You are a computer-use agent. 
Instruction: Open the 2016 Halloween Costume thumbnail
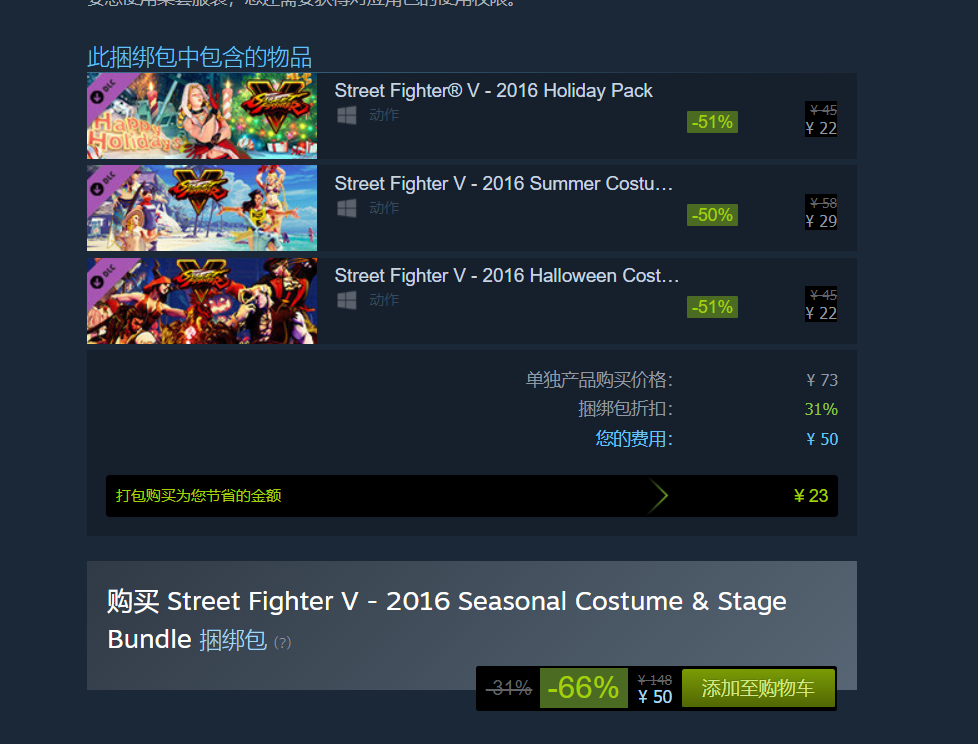pos(202,301)
